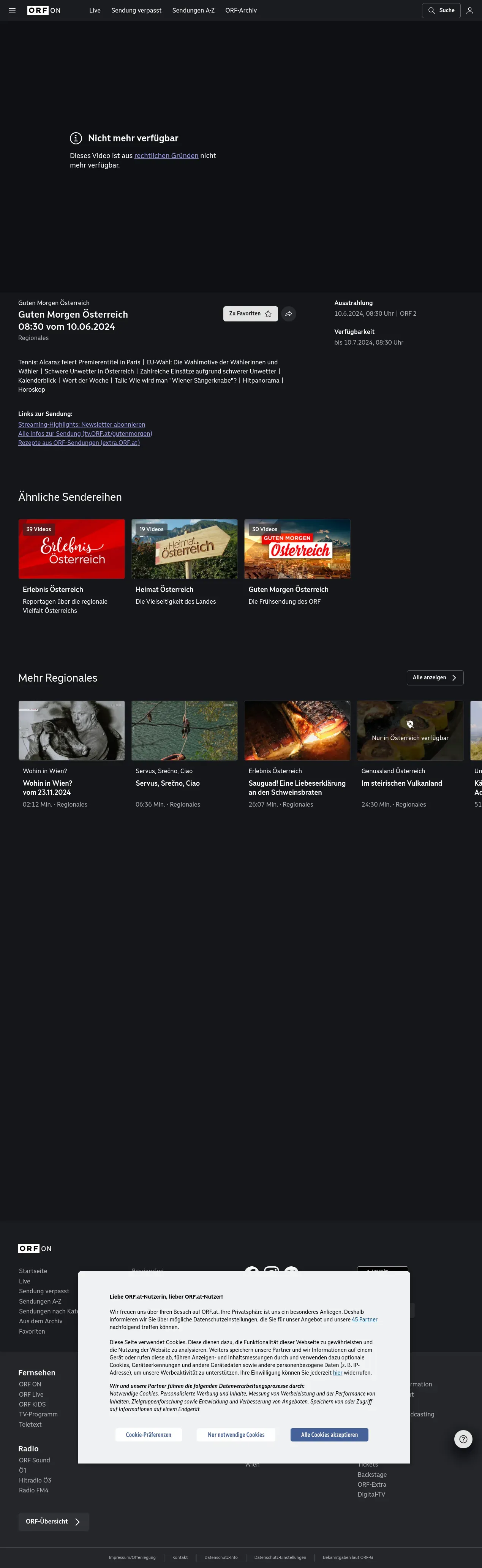This screenshot has width=482, height=1568.
Task: Open footer ORF Live link
Action: [x=31, y=1394]
